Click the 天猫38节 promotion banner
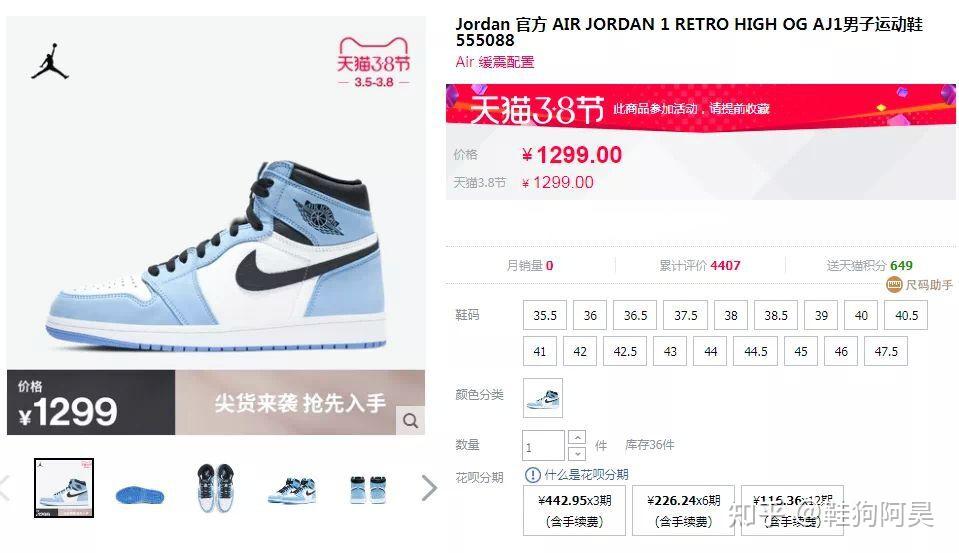The image size is (959, 553). 701,108
